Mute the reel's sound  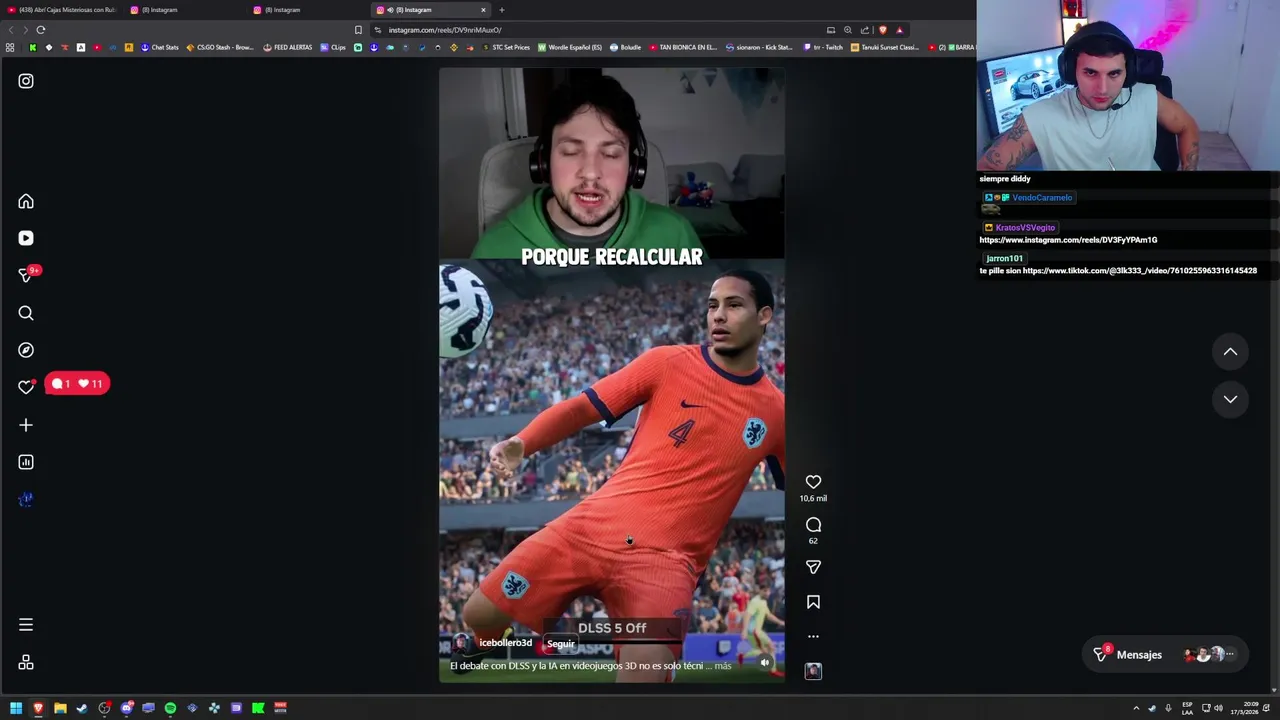765,662
